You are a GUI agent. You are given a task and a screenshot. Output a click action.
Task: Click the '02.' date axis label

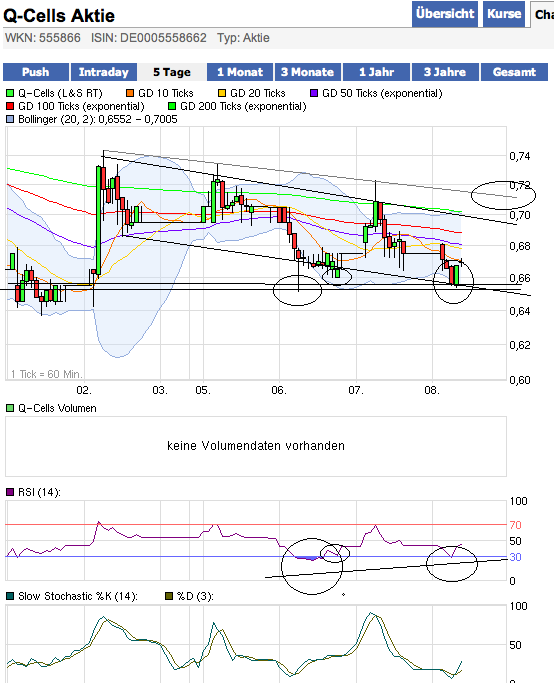(84, 390)
